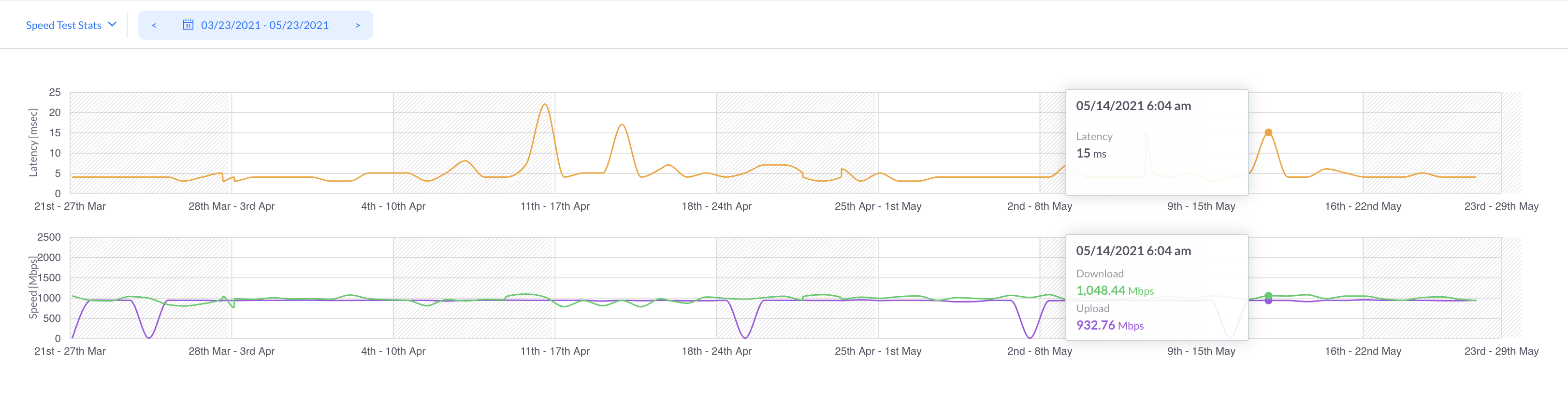Click the purple upload dip near 18th April
Screen dimensions: 1568x403
click(x=745, y=337)
